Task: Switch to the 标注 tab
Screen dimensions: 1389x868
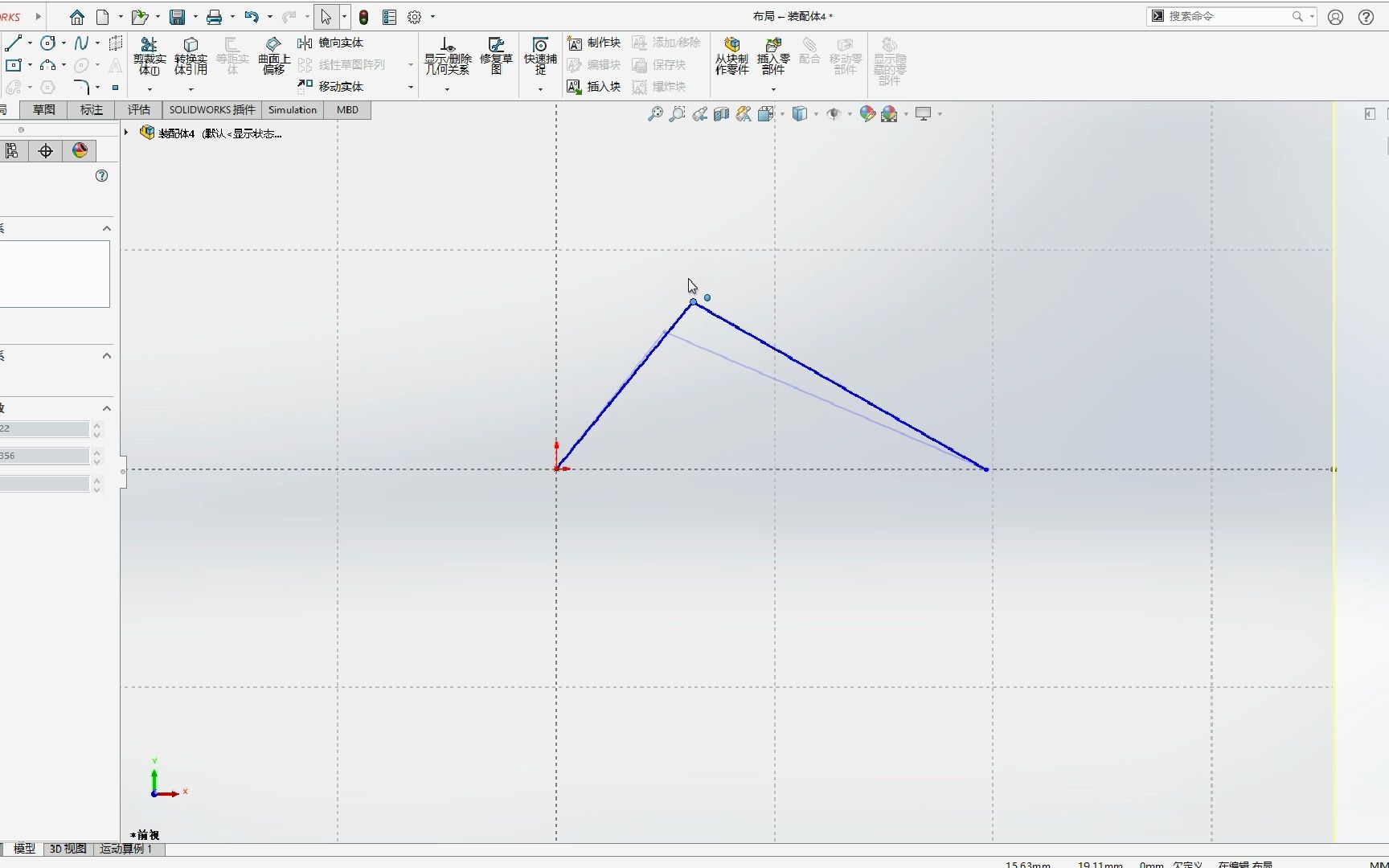Action: (x=92, y=110)
